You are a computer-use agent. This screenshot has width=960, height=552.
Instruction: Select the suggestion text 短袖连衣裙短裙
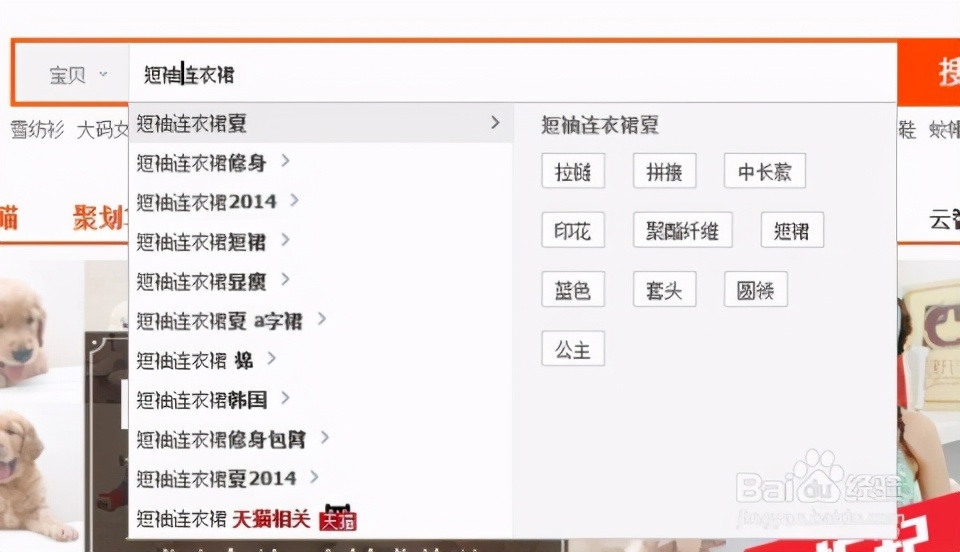tap(201, 242)
